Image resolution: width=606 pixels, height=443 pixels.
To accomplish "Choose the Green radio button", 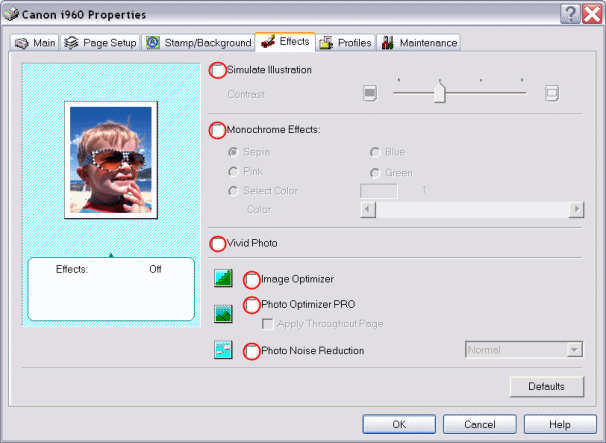I will point(375,173).
